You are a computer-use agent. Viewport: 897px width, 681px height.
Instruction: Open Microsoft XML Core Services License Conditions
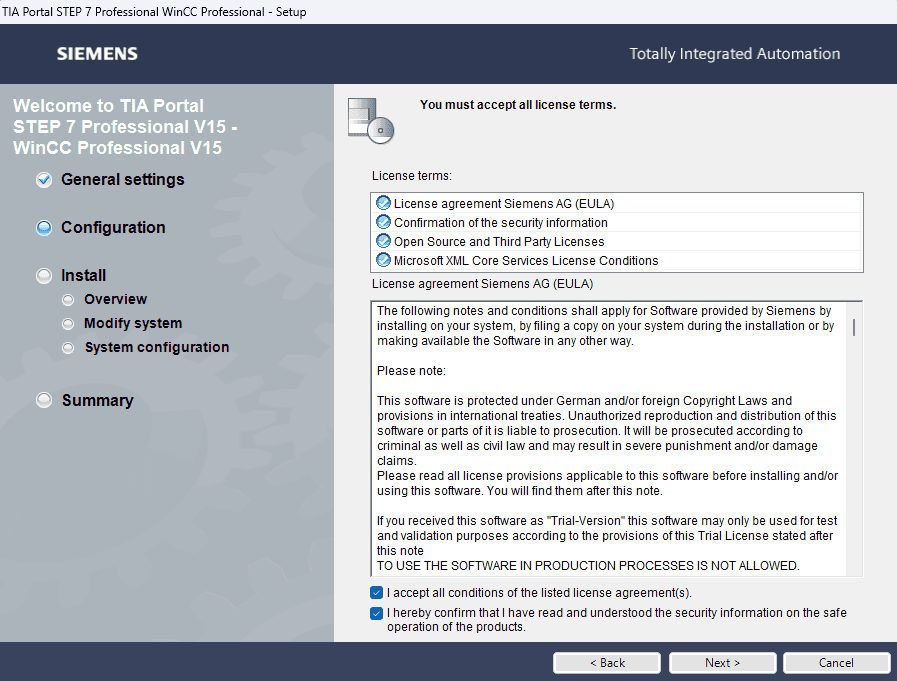click(525, 261)
